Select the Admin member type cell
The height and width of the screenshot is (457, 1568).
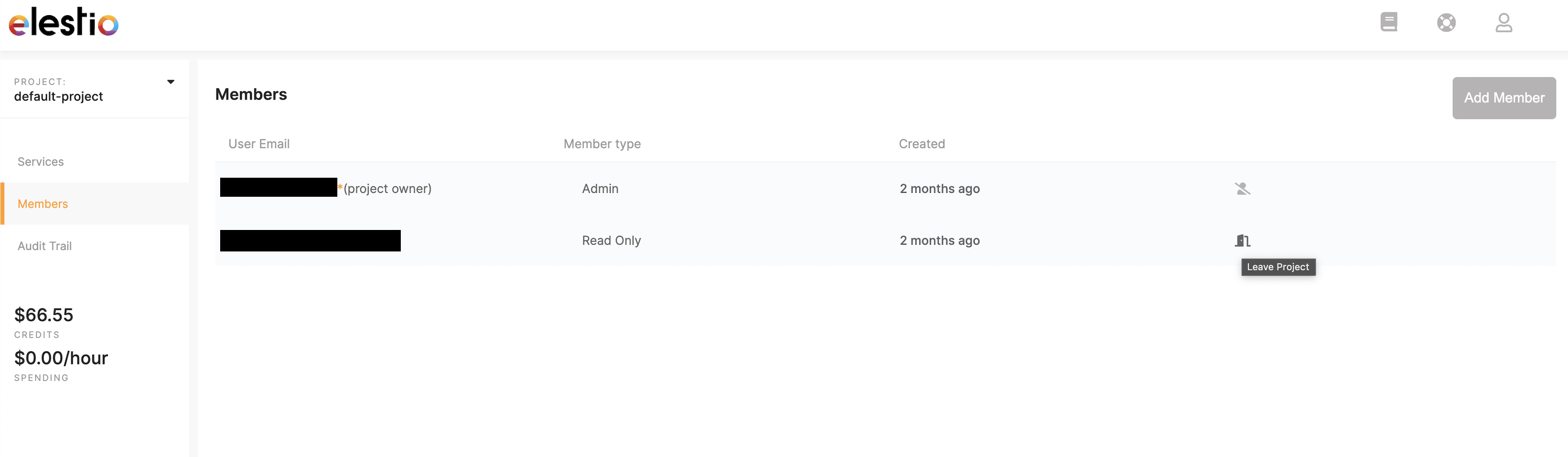point(599,188)
